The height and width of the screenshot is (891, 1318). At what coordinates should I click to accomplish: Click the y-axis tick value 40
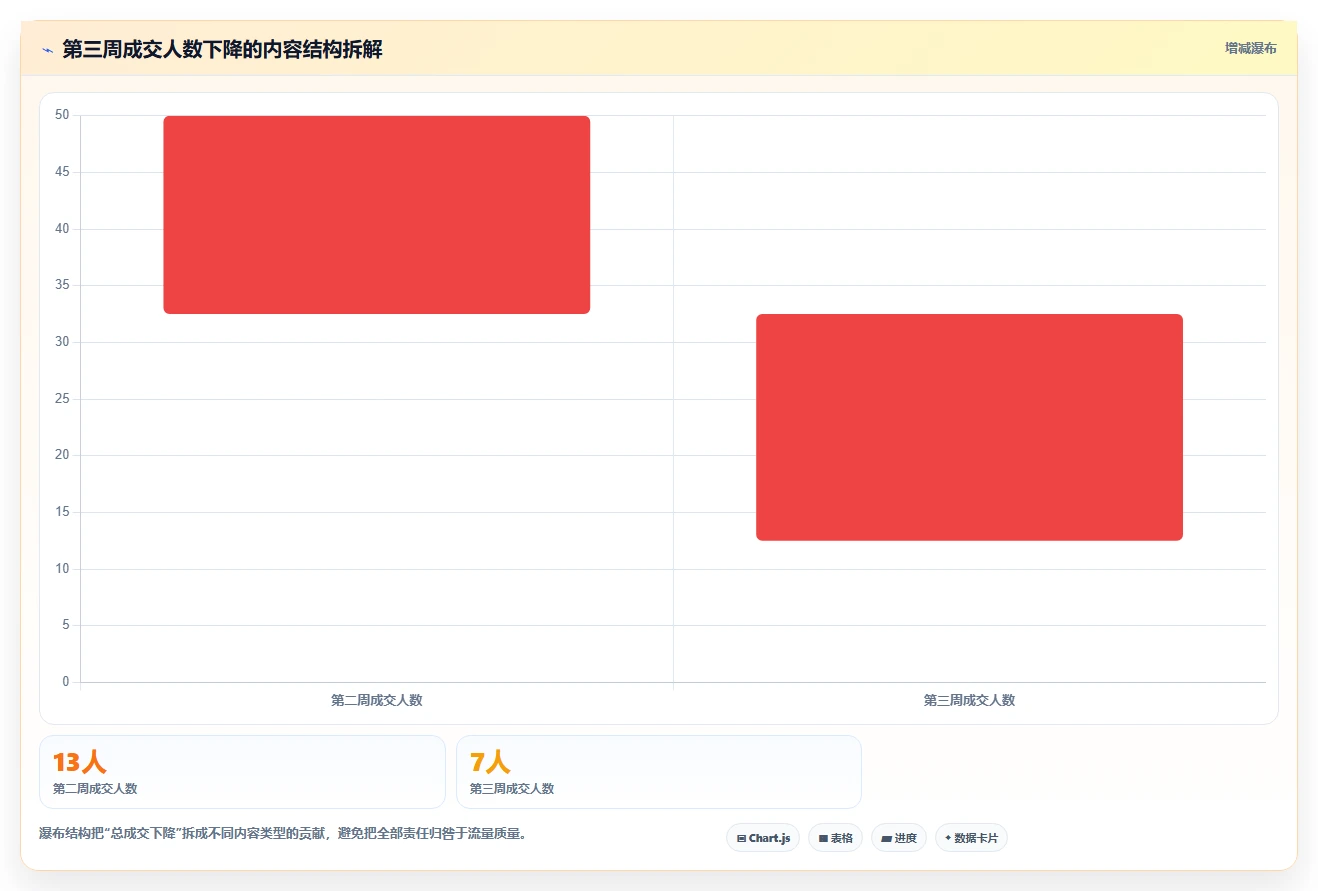point(62,229)
